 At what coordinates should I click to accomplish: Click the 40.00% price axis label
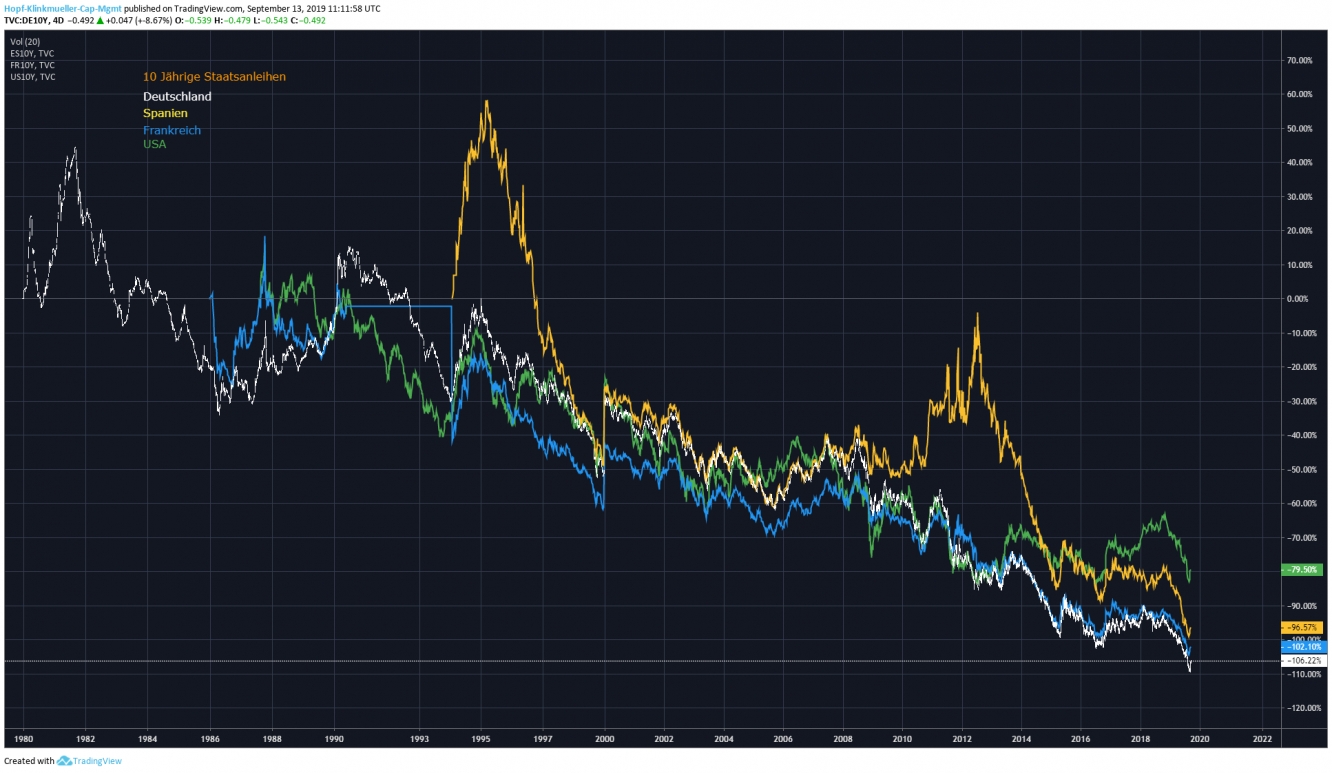click(x=1302, y=162)
